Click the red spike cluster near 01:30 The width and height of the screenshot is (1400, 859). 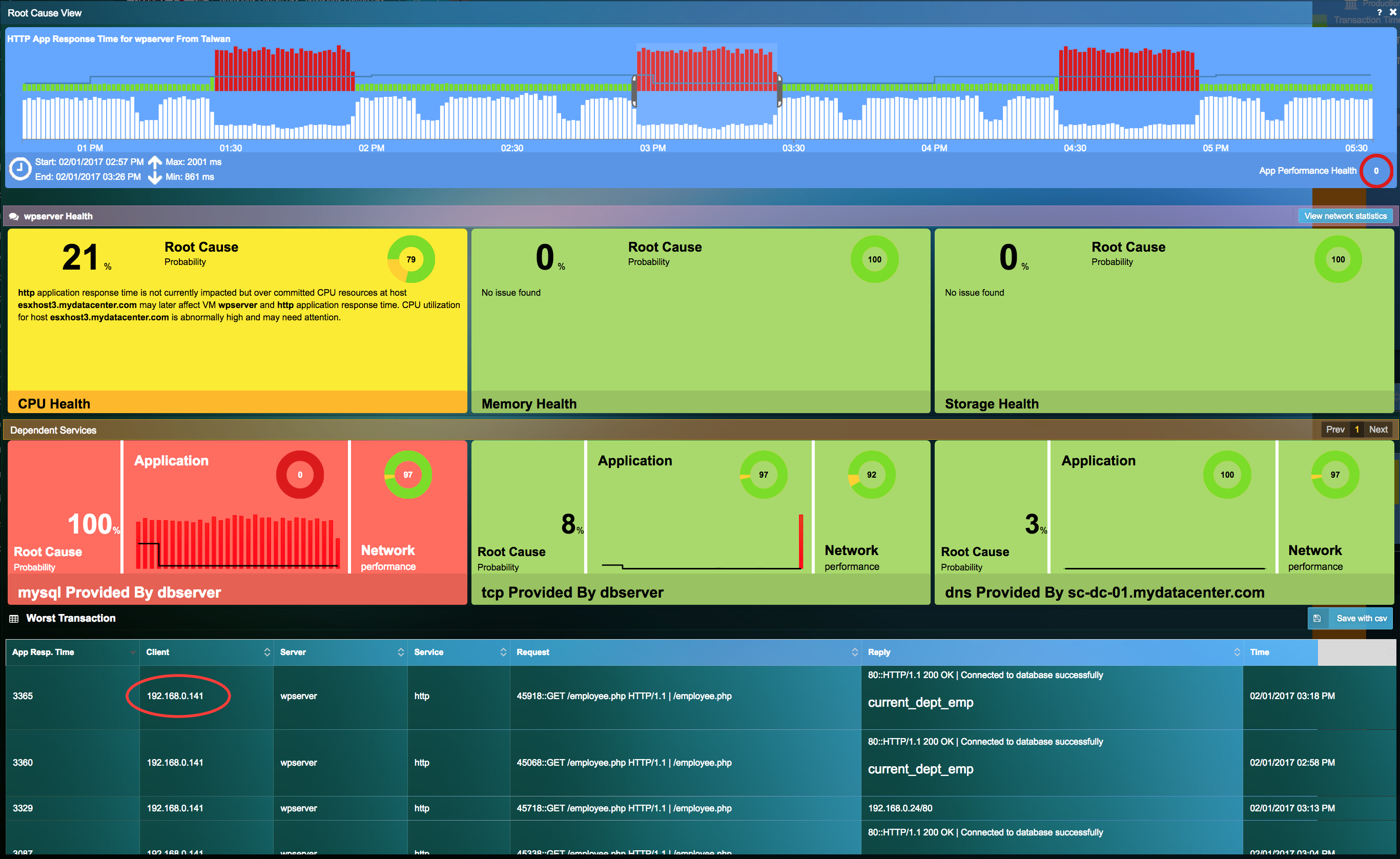tap(284, 68)
